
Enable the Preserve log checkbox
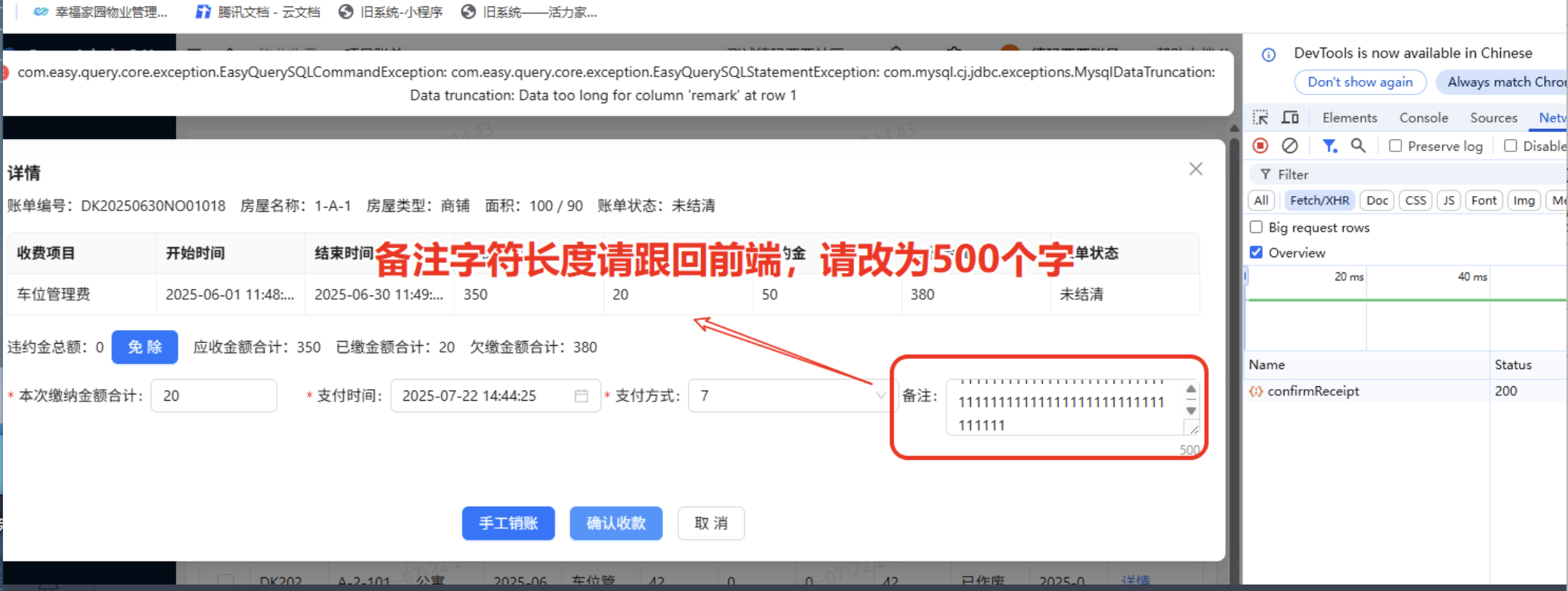click(x=1396, y=146)
